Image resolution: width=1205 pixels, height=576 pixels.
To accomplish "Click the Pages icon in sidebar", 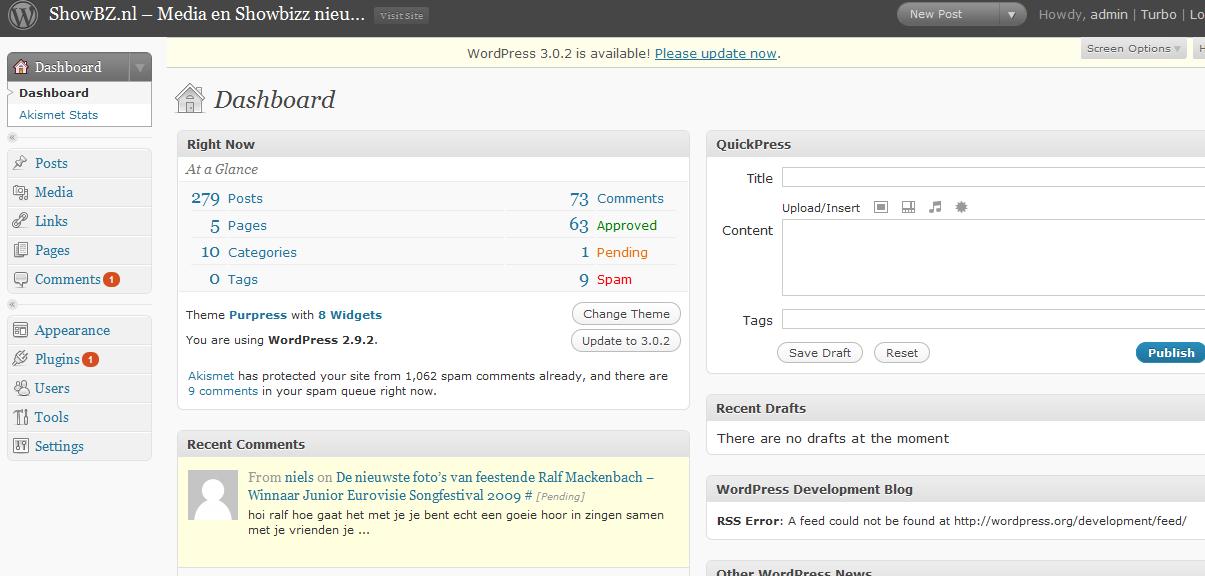I will click(x=21, y=250).
